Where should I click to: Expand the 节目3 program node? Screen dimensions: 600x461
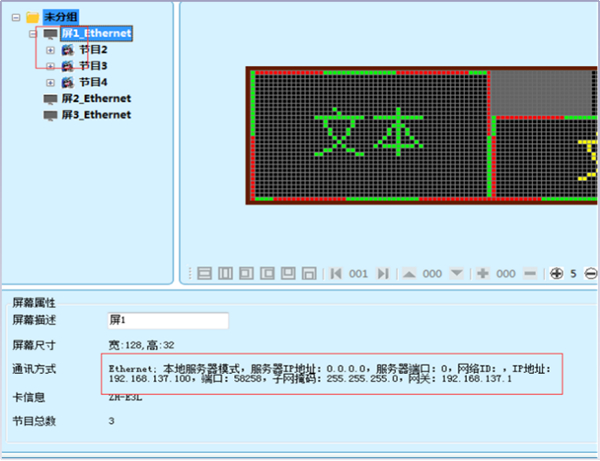[x=50, y=65]
